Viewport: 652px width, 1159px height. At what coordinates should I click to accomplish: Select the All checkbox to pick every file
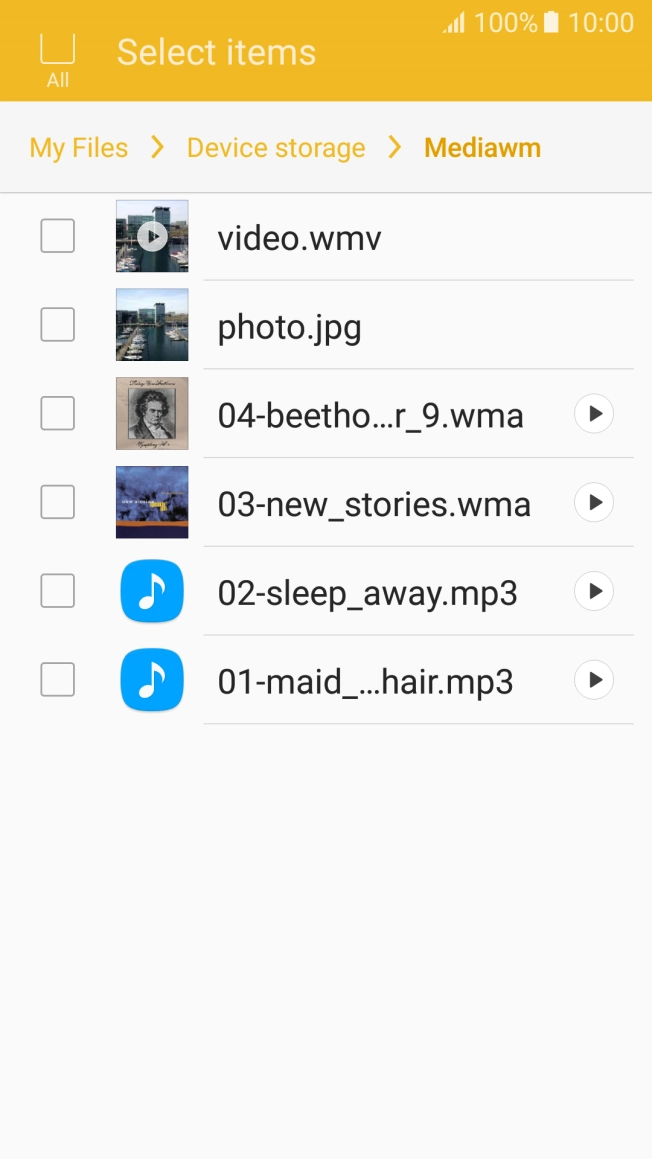(x=57, y=52)
